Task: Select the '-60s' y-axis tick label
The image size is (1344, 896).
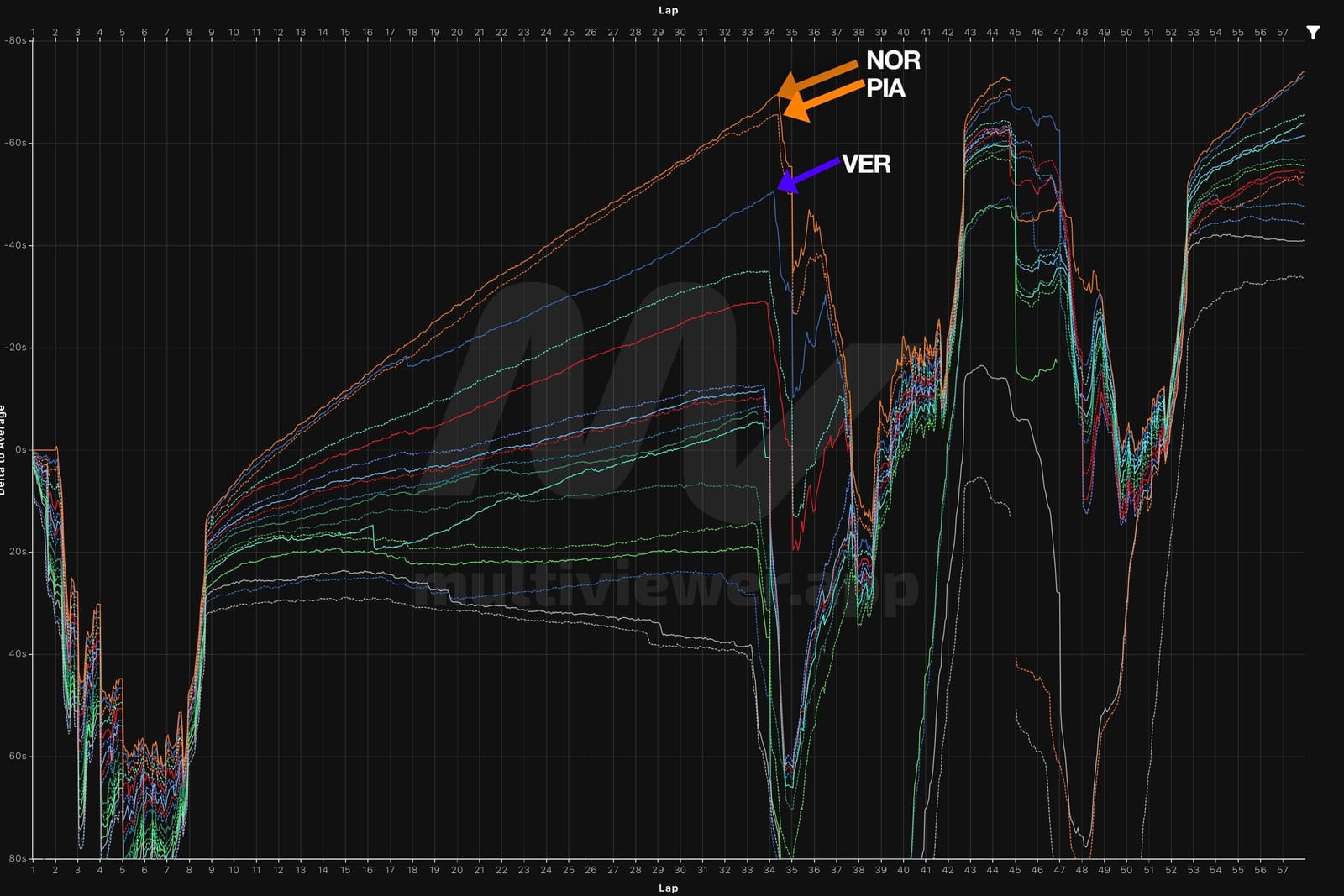Action: (x=15, y=143)
